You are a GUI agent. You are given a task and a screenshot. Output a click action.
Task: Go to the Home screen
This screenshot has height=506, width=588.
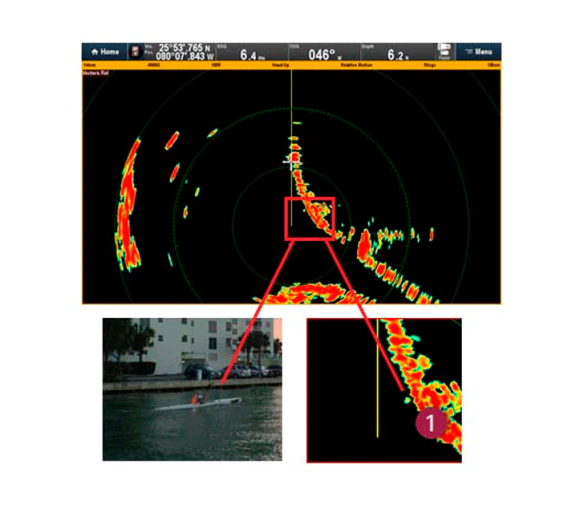point(105,52)
